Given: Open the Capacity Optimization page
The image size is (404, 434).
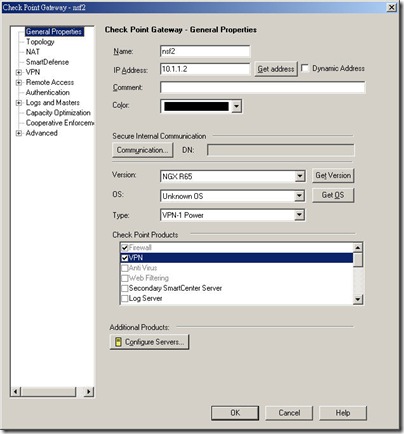Looking at the screenshot, I should pos(58,113).
